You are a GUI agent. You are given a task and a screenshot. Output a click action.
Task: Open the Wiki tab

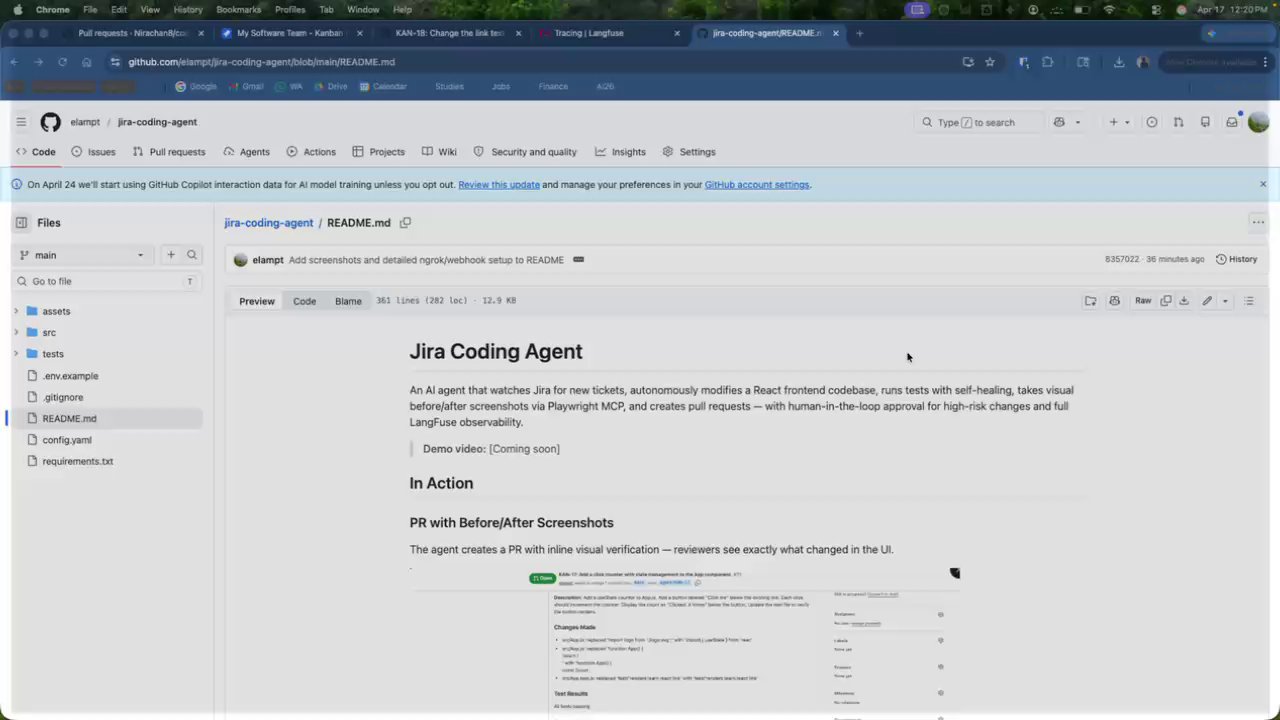[x=439, y=152]
